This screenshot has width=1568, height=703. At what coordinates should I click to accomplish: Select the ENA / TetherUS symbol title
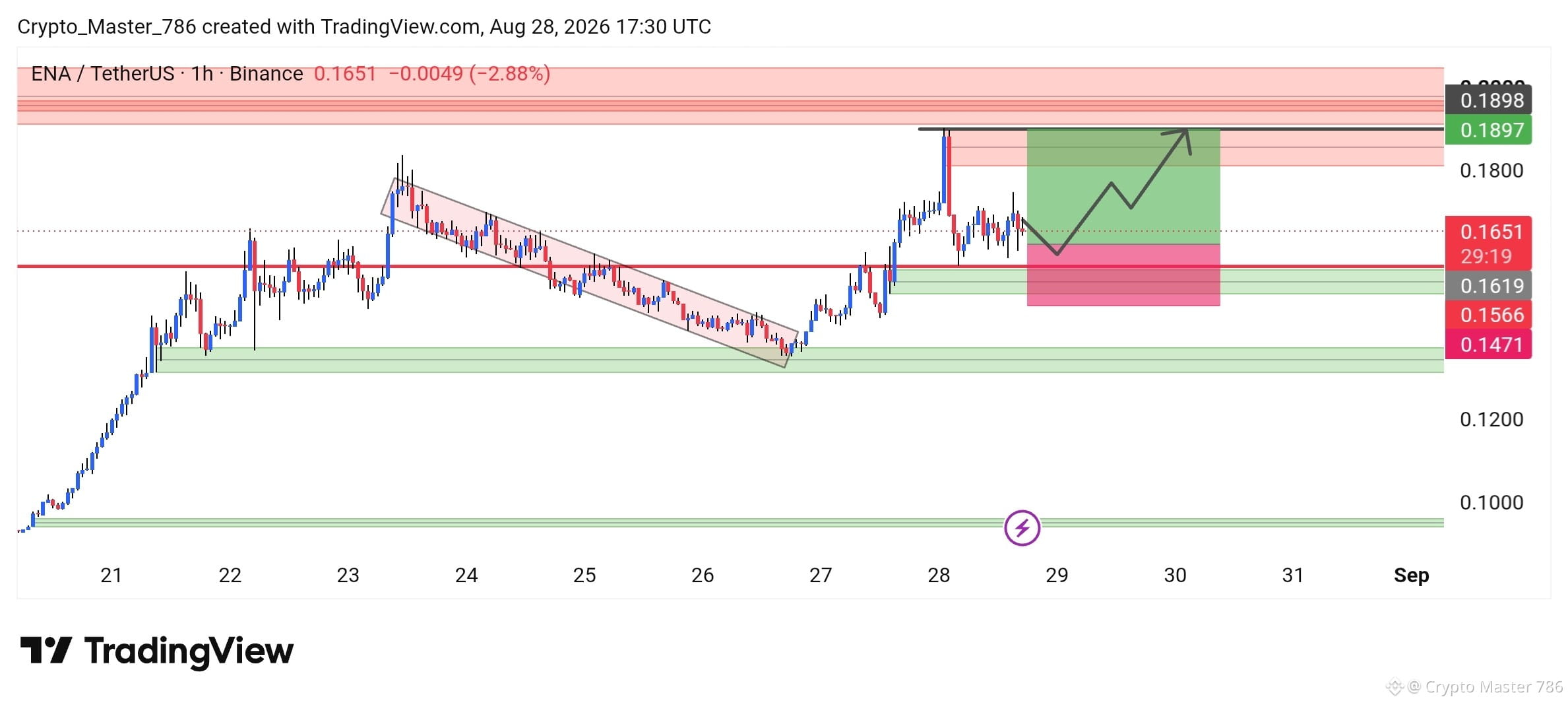pos(103,73)
